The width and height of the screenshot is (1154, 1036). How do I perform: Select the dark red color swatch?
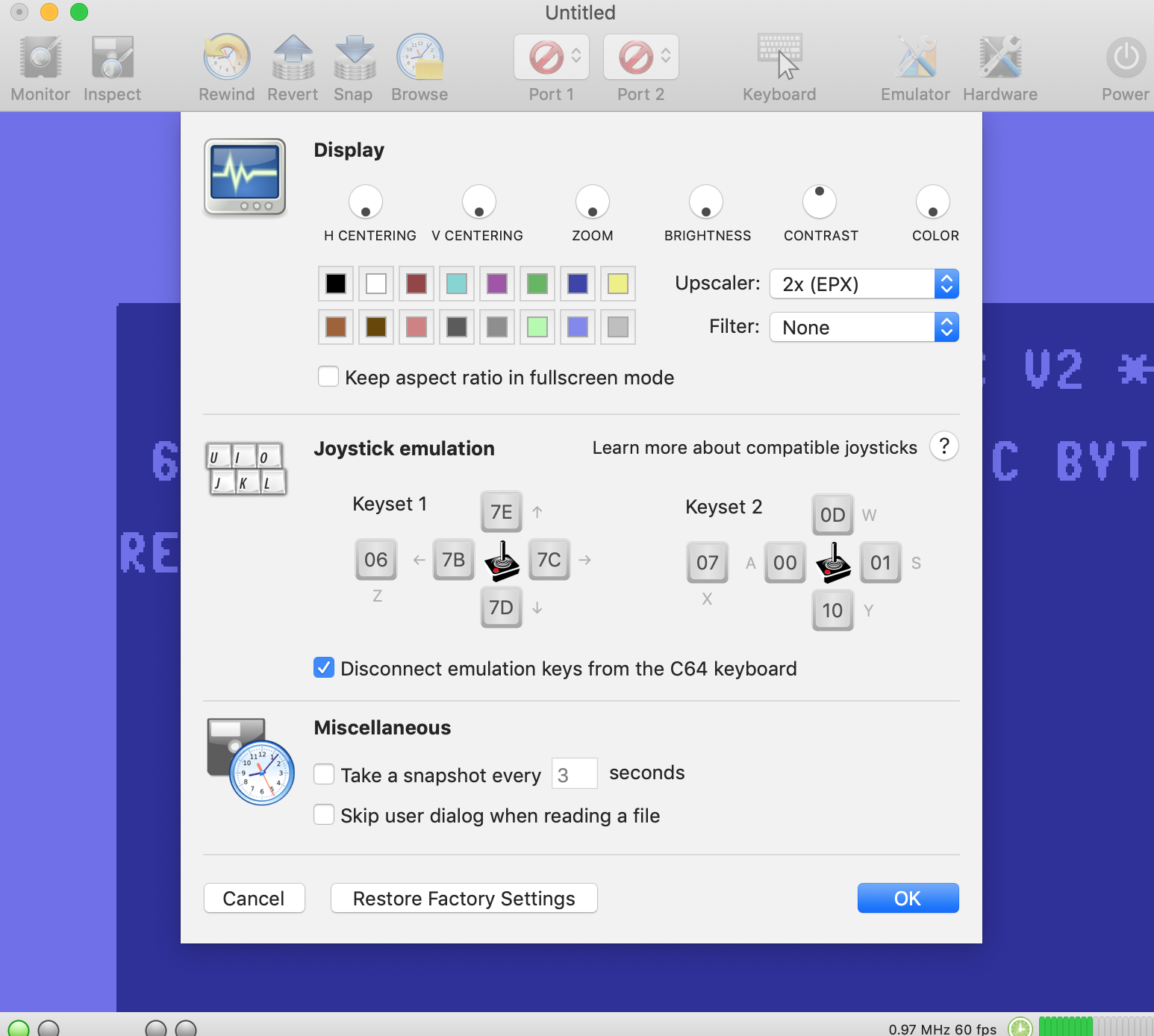[417, 284]
